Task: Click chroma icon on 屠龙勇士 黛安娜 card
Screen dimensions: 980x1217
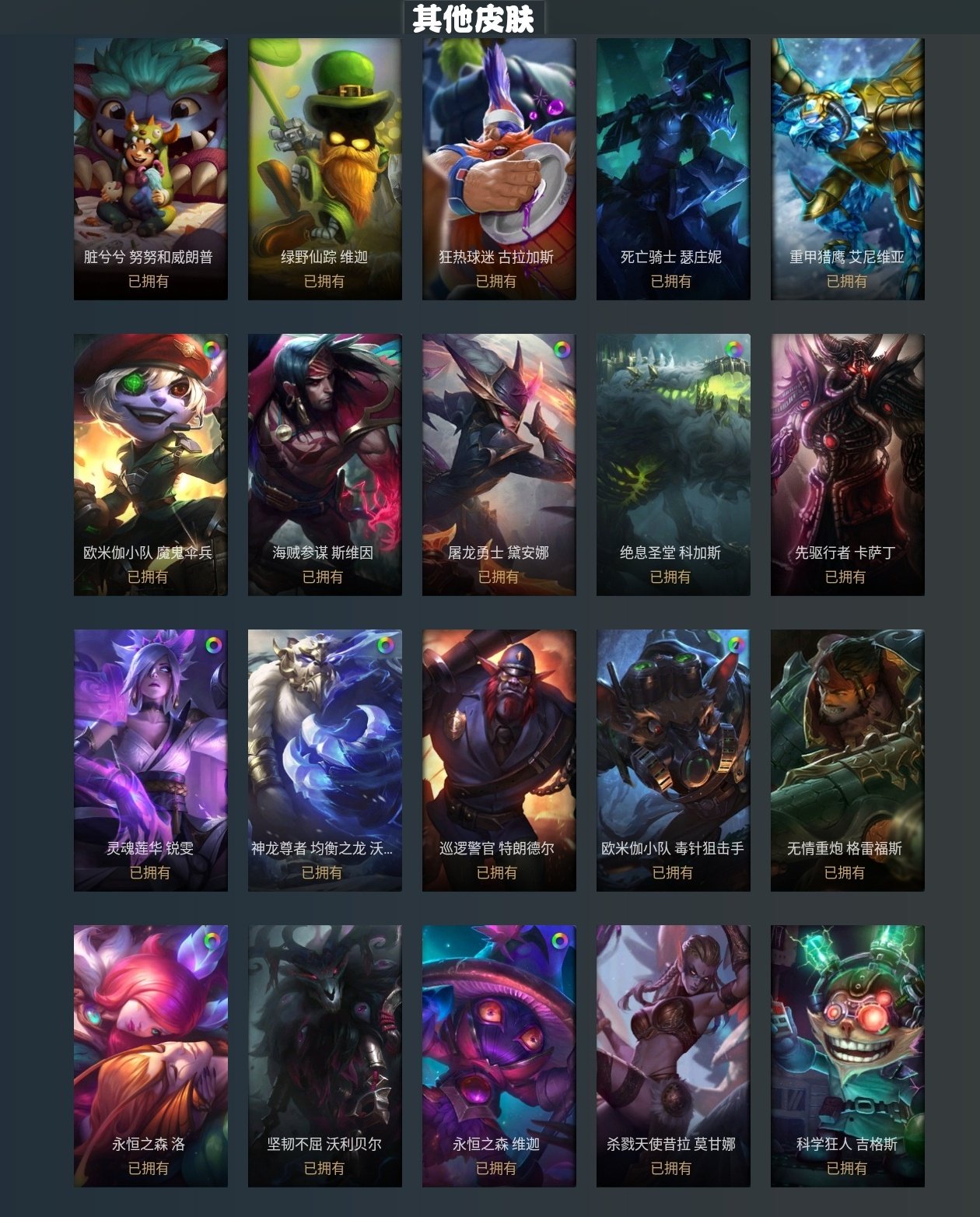Action: tap(562, 349)
